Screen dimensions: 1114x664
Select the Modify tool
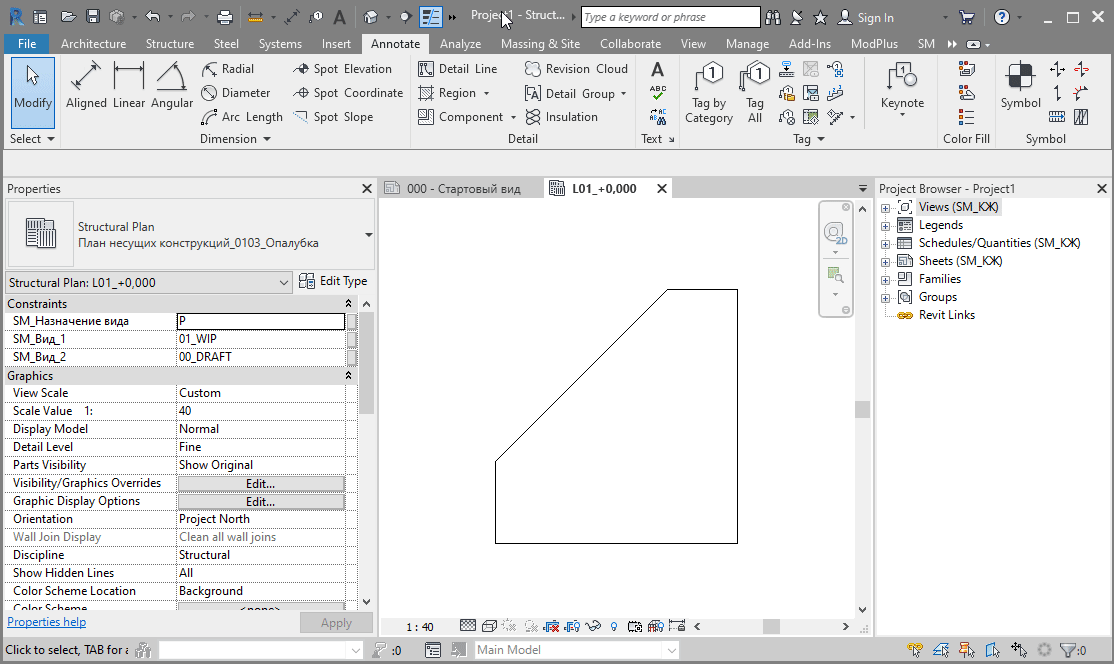coord(33,93)
